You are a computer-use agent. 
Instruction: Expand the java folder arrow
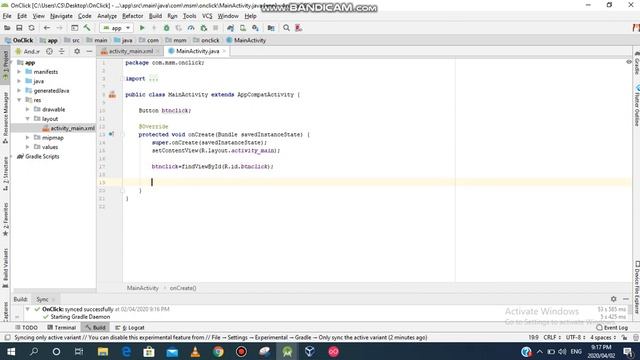pos(19,81)
